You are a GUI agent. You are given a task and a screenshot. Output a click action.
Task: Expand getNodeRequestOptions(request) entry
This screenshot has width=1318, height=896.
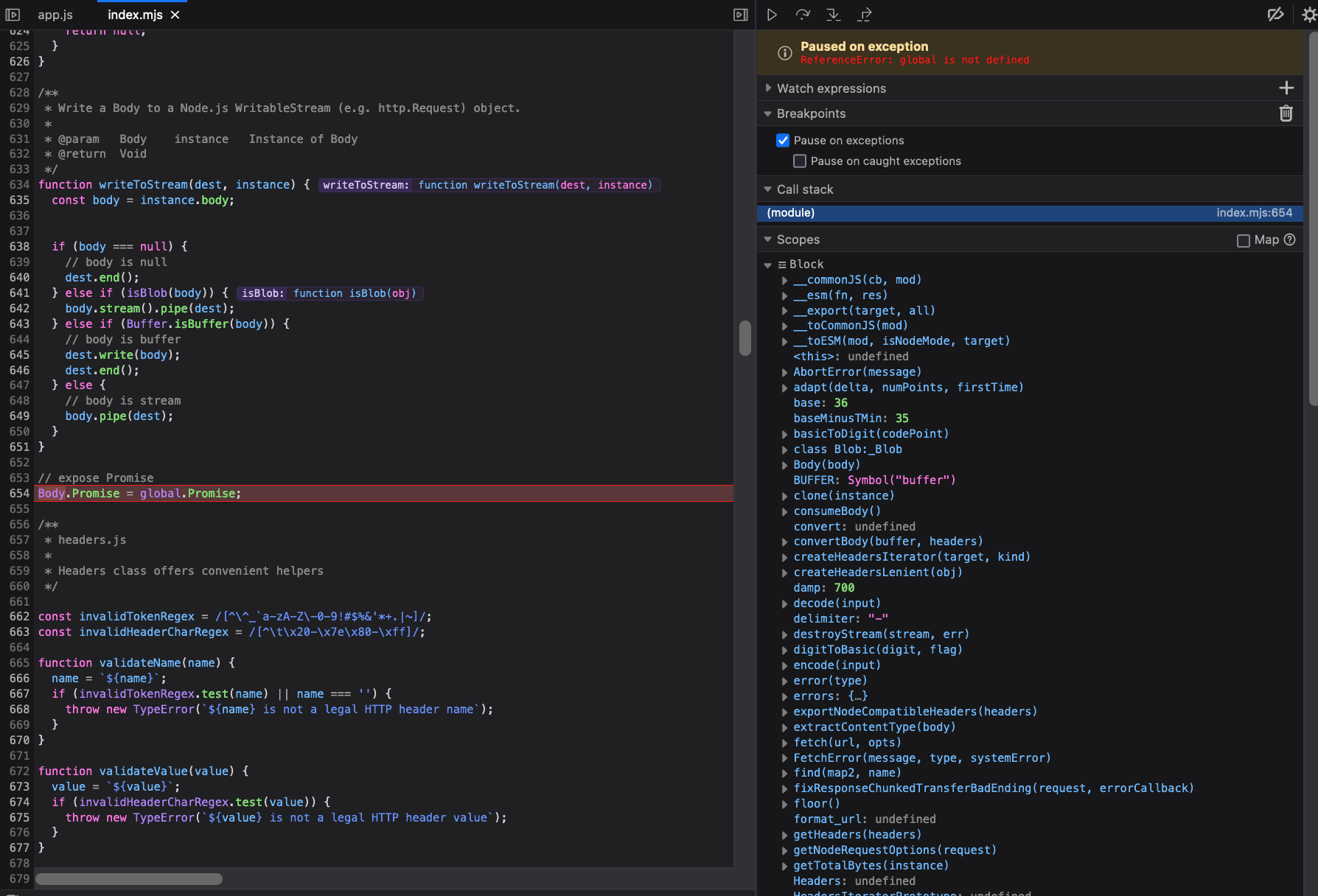(x=784, y=850)
